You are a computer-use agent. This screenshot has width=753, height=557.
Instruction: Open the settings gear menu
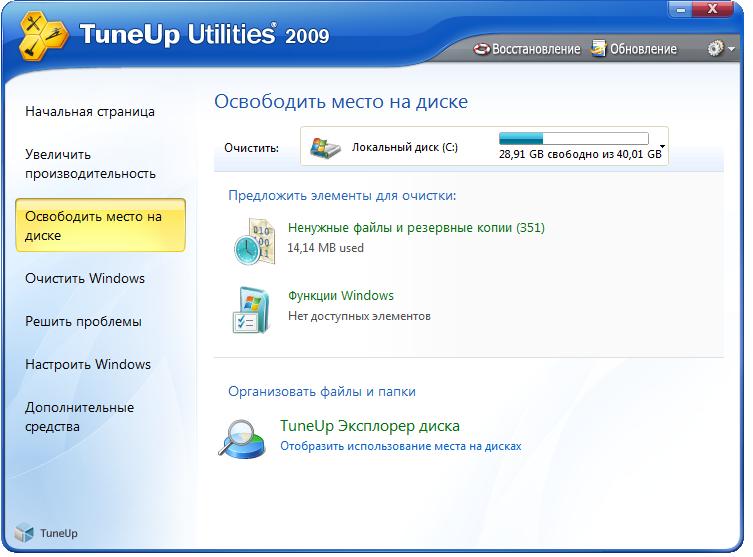point(715,48)
